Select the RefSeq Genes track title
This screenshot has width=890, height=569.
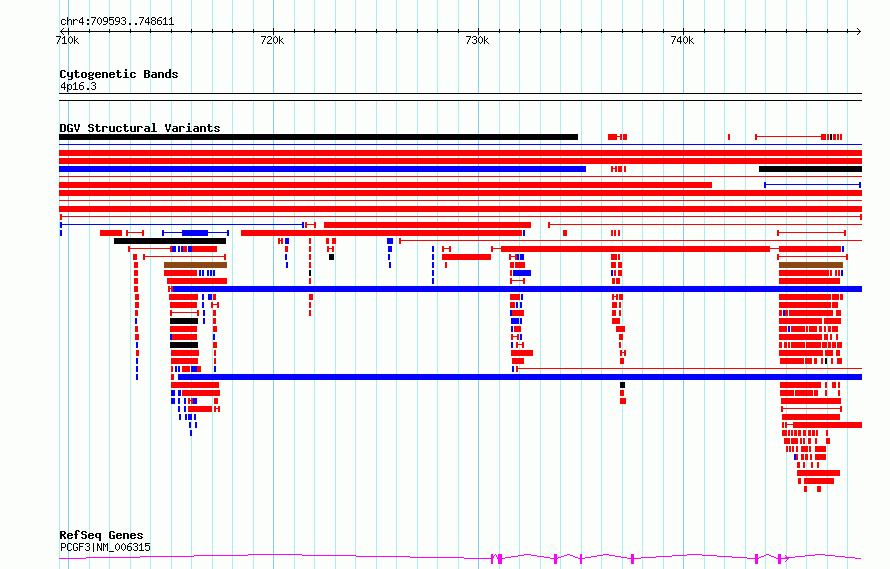(x=101, y=535)
